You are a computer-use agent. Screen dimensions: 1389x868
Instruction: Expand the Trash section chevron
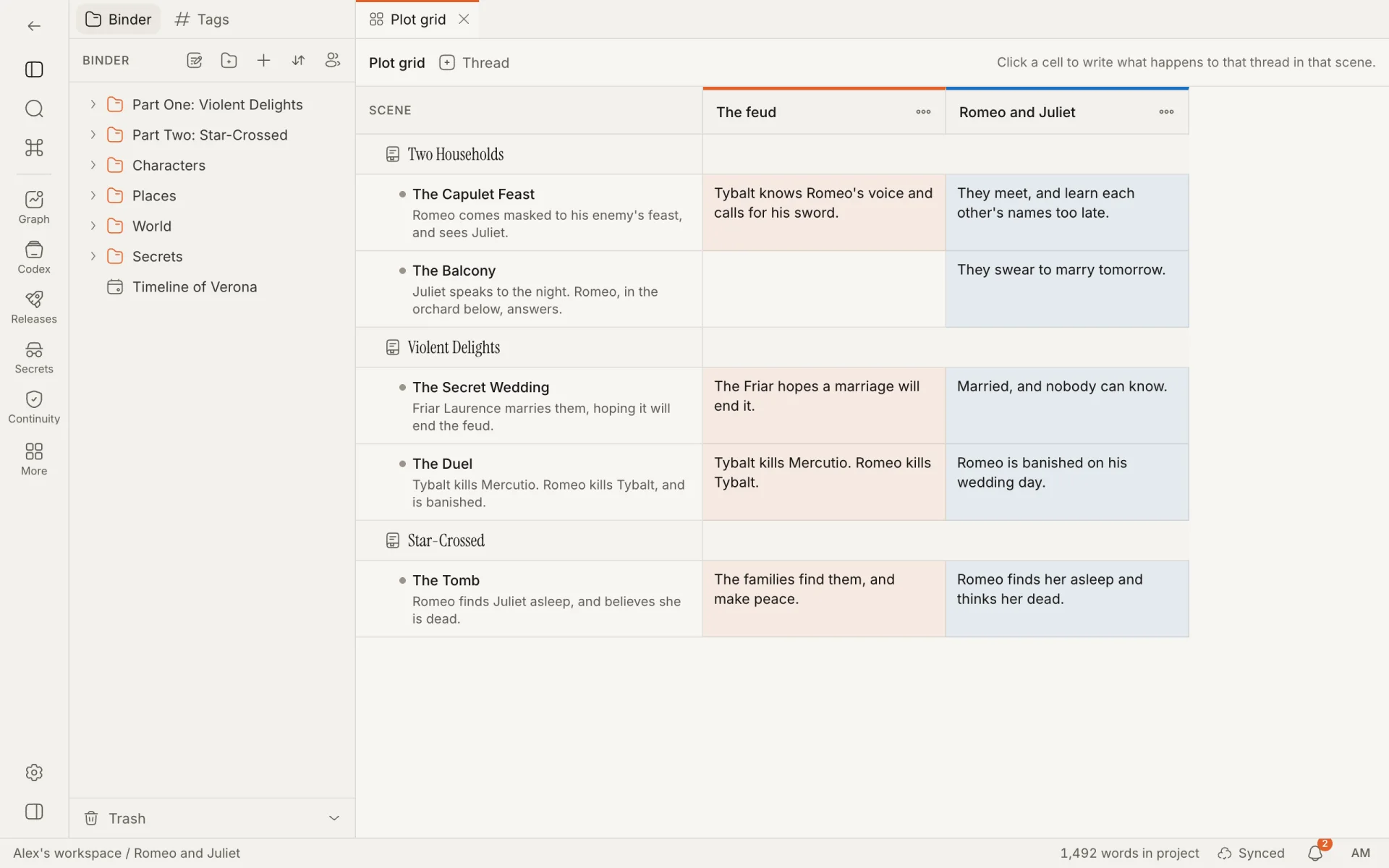pos(334,818)
